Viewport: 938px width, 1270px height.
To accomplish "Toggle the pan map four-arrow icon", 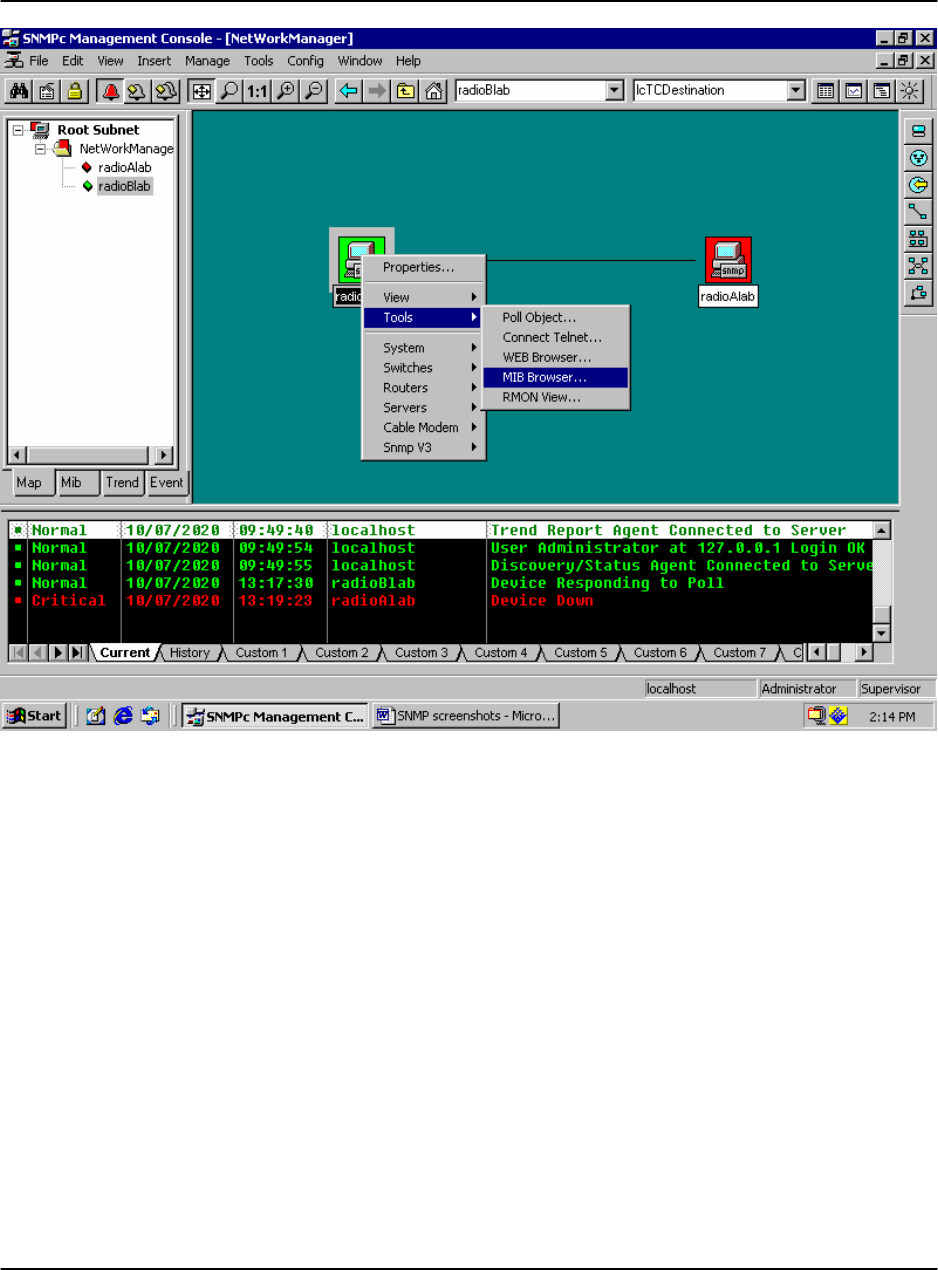I will pyautogui.click(x=200, y=90).
